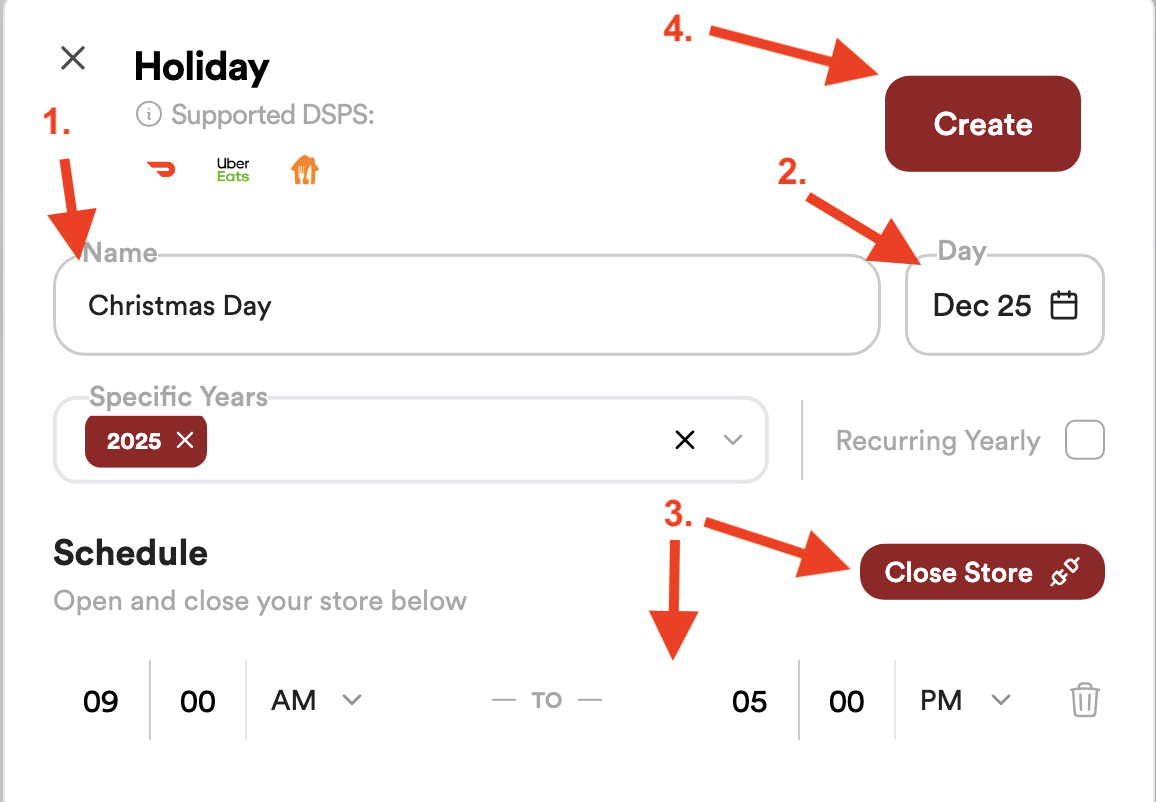Viewport: 1156px width, 802px height.
Task: Close the Holiday dialog with X icon
Action: point(73,58)
